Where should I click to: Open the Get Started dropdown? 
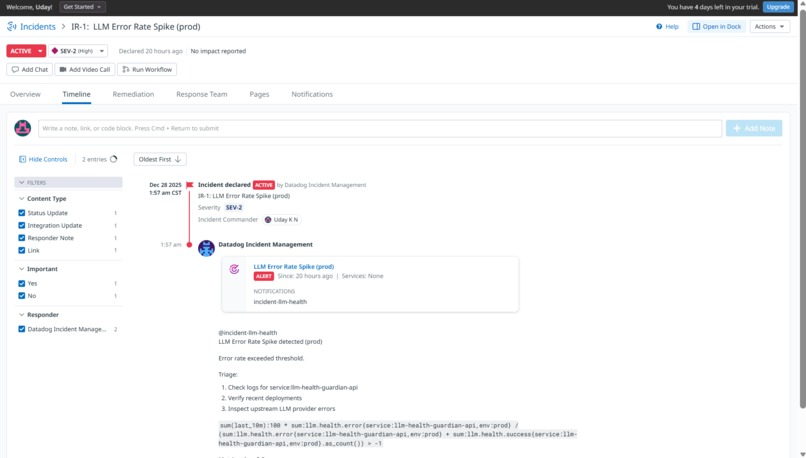pyautogui.click(x=82, y=7)
